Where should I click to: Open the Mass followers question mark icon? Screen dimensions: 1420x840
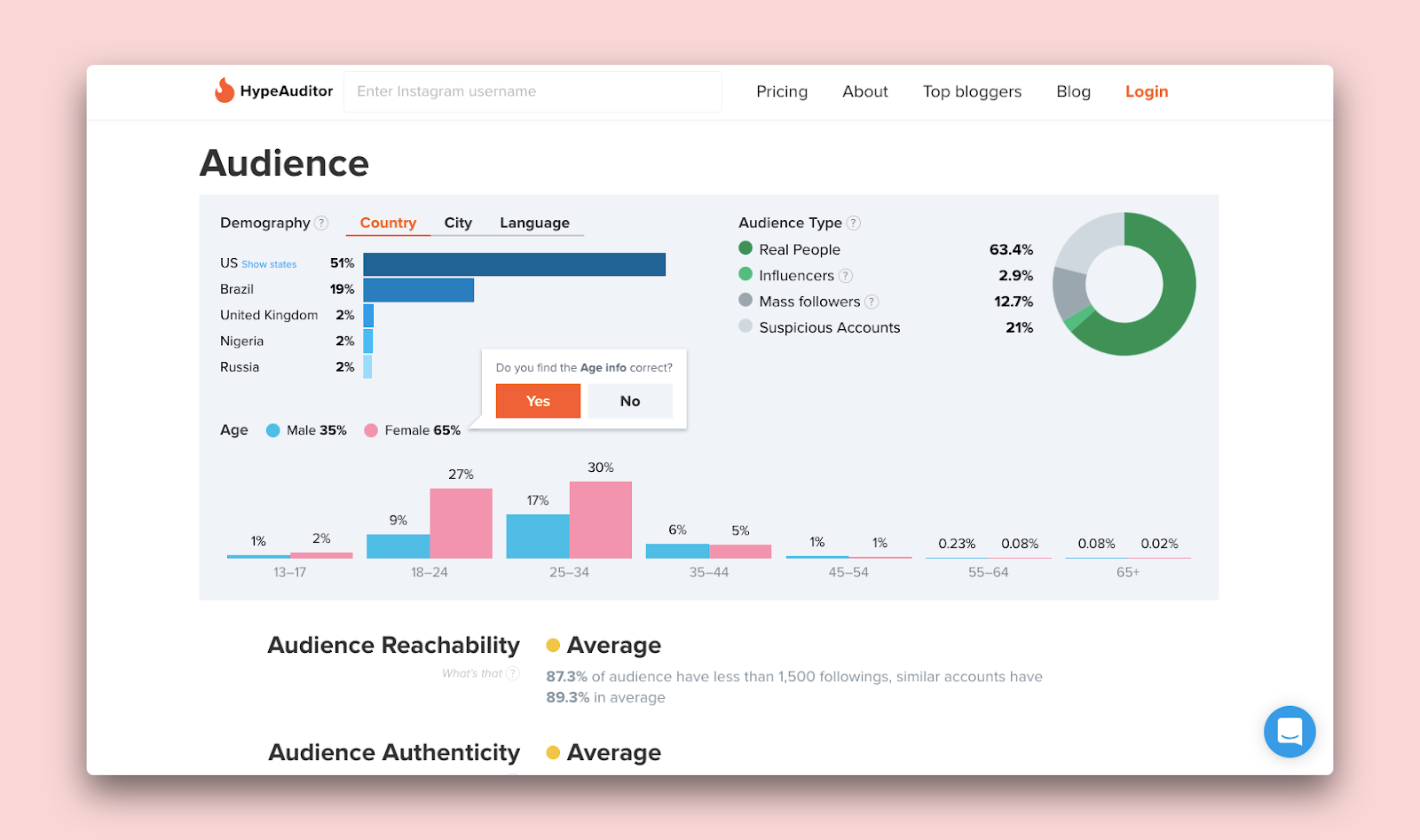click(872, 302)
